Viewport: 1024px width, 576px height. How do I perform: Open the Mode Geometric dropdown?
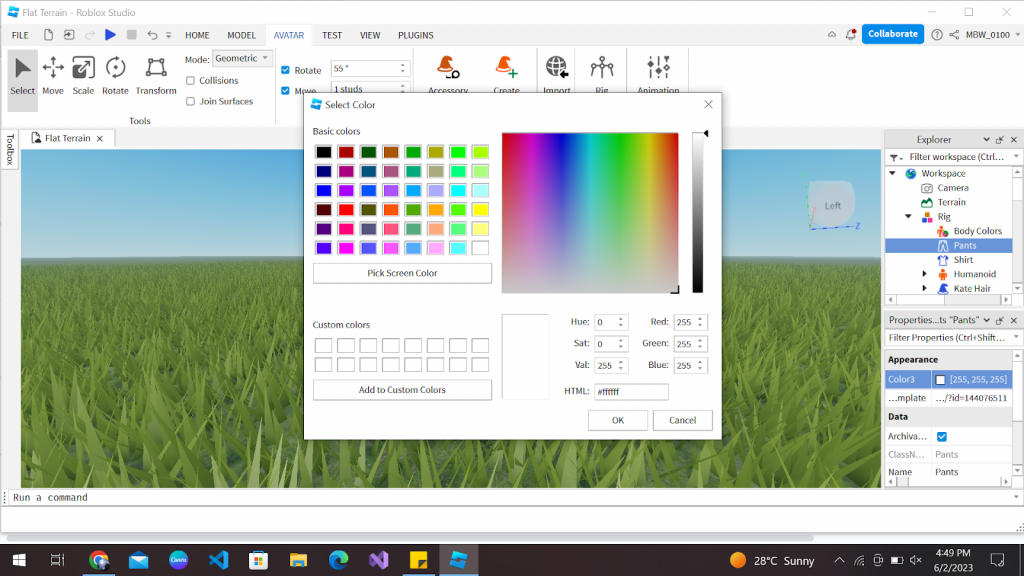pyautogui.click(x=244, y=57)
